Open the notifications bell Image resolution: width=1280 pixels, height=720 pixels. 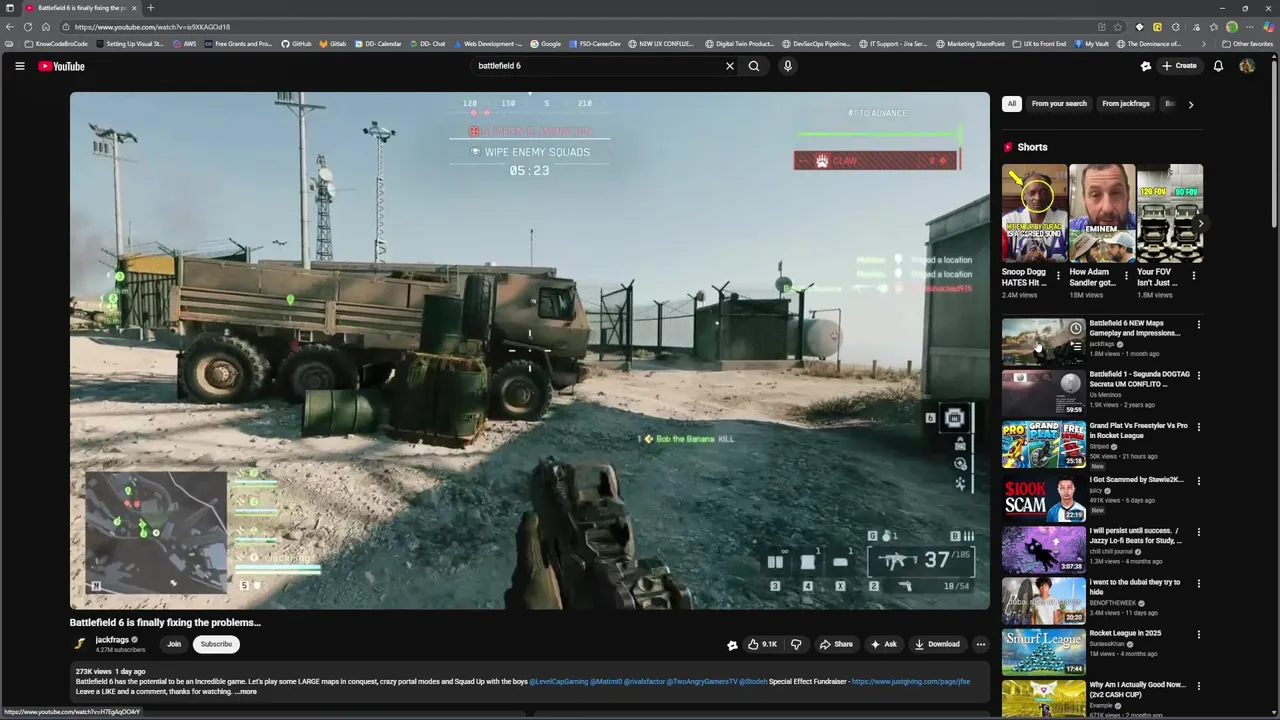[x=1218, y=66]
